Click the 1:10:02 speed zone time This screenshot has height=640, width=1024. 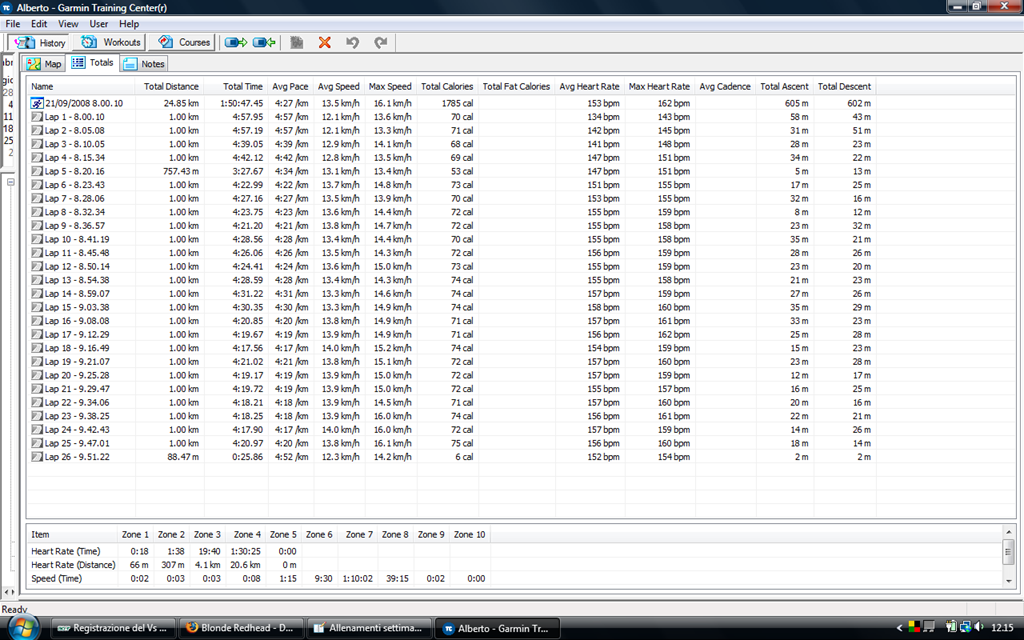[x=358, y=579]
